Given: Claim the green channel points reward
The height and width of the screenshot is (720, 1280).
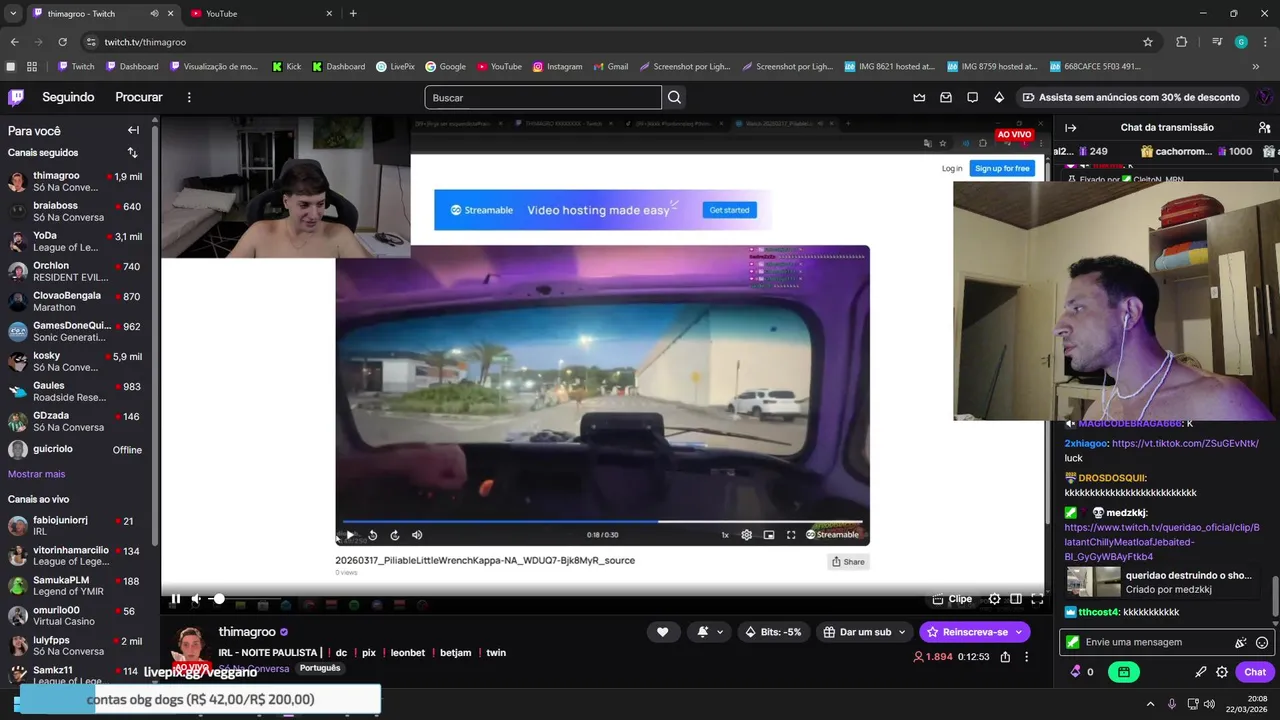Looking at the screenshot, I should point(1124,672).
